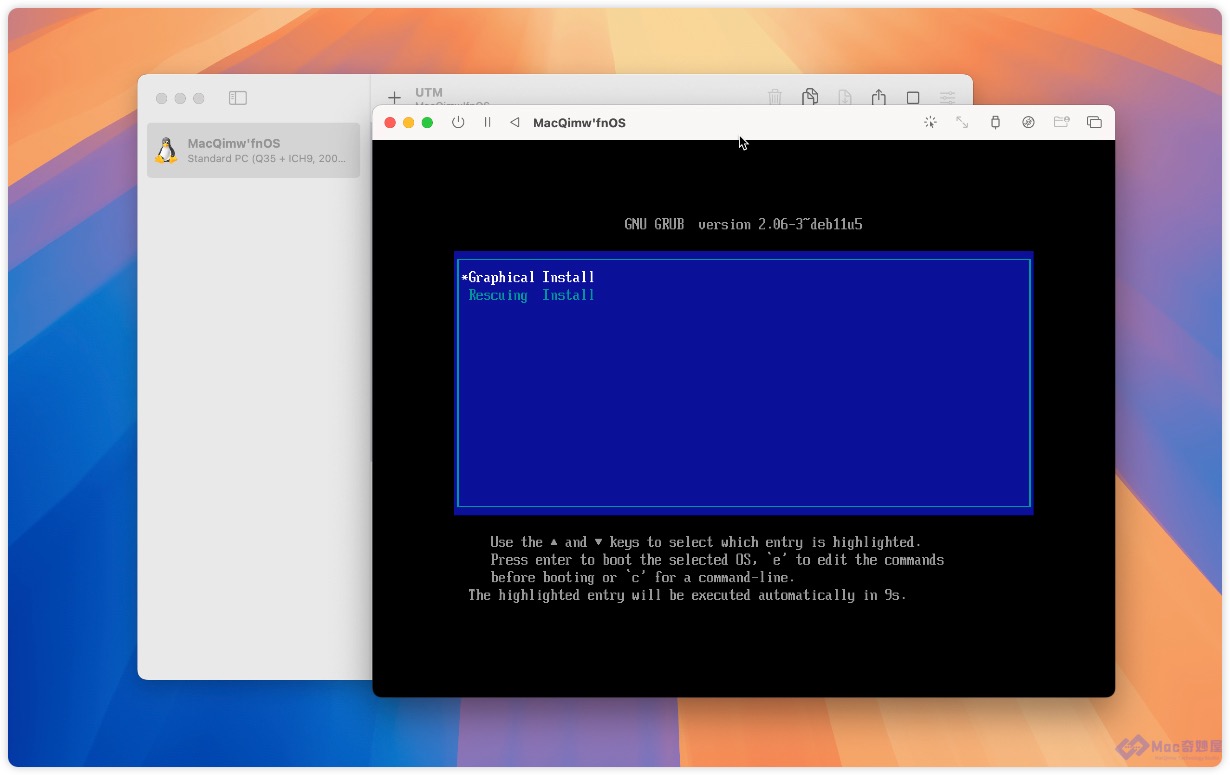
Task: Click the 'Press enter to boot' instruction line
Action: (717, 560)
